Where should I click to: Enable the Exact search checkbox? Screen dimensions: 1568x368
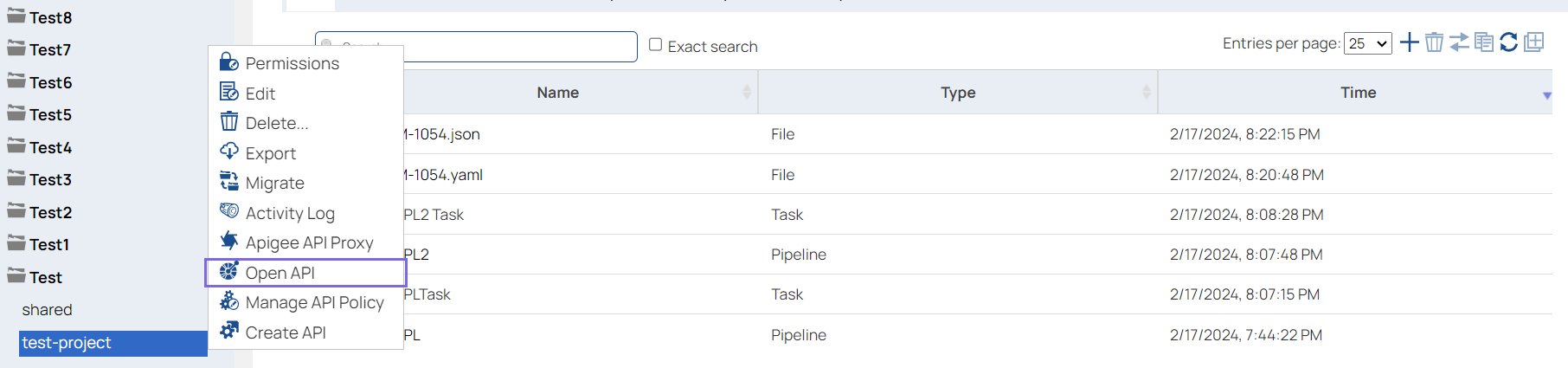(656, 45)
